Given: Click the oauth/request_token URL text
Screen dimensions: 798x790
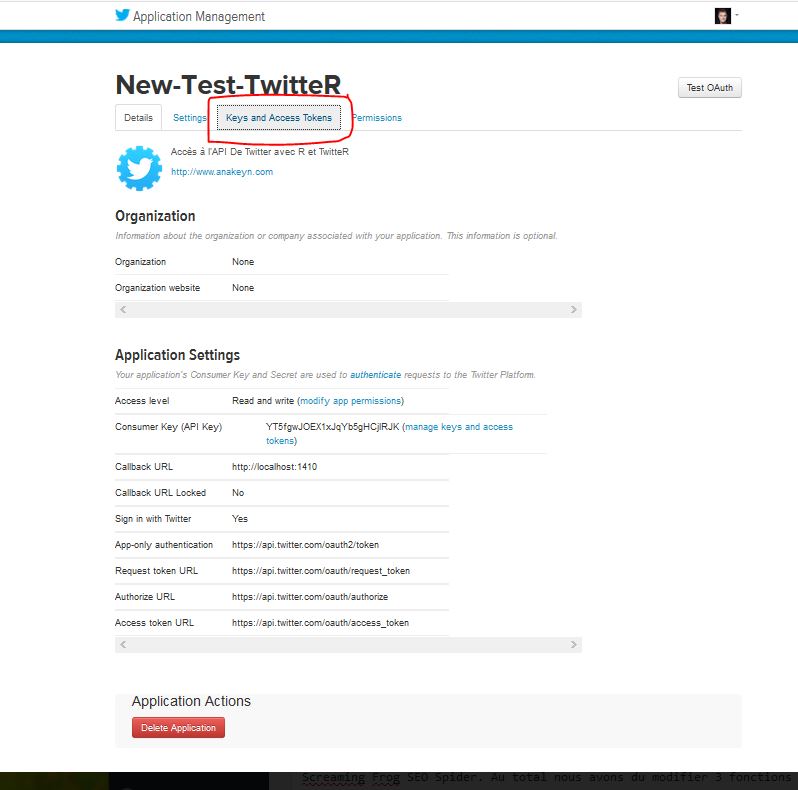Looking at the screenshot, I should [321, 571].
